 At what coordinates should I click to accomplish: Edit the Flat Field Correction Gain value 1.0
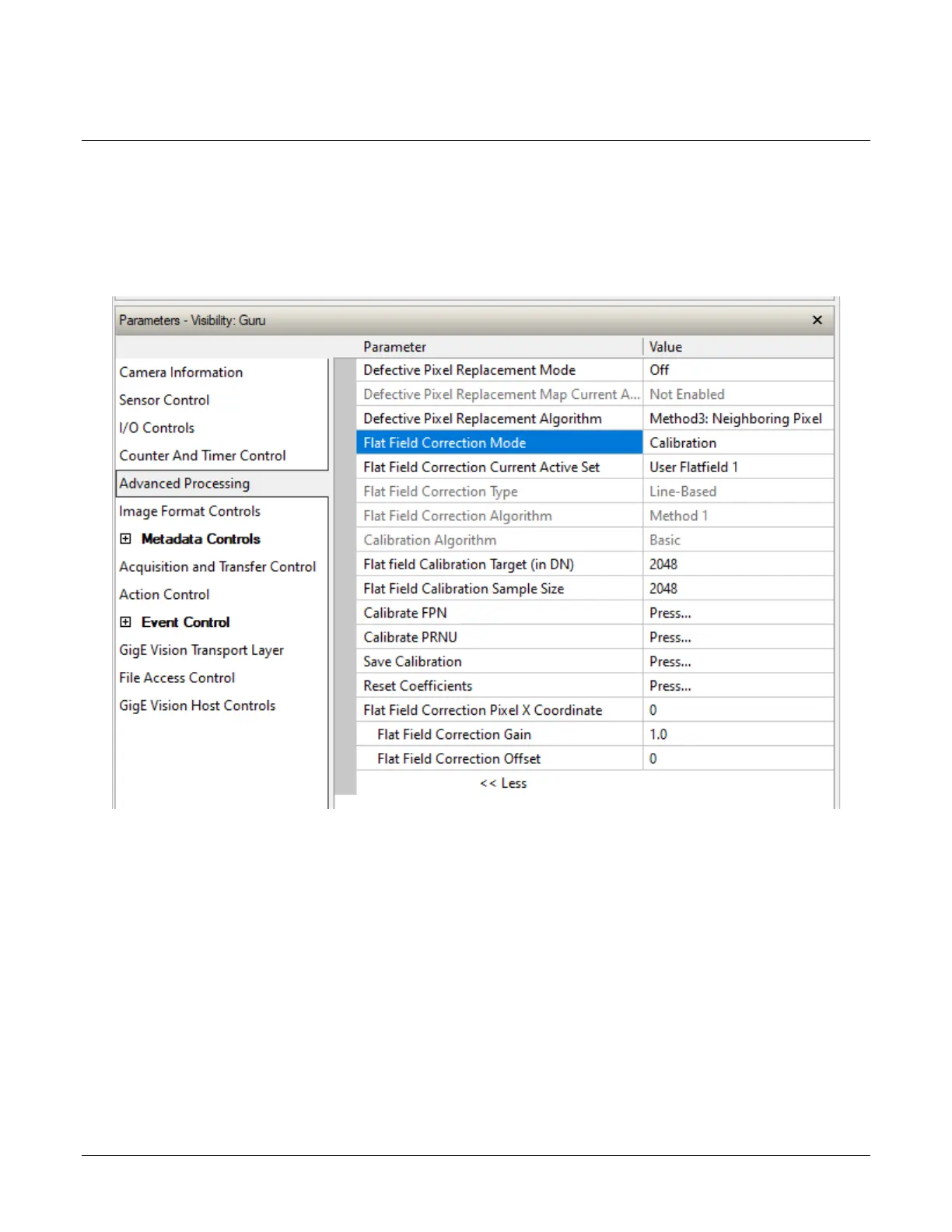tap(738, 734)
